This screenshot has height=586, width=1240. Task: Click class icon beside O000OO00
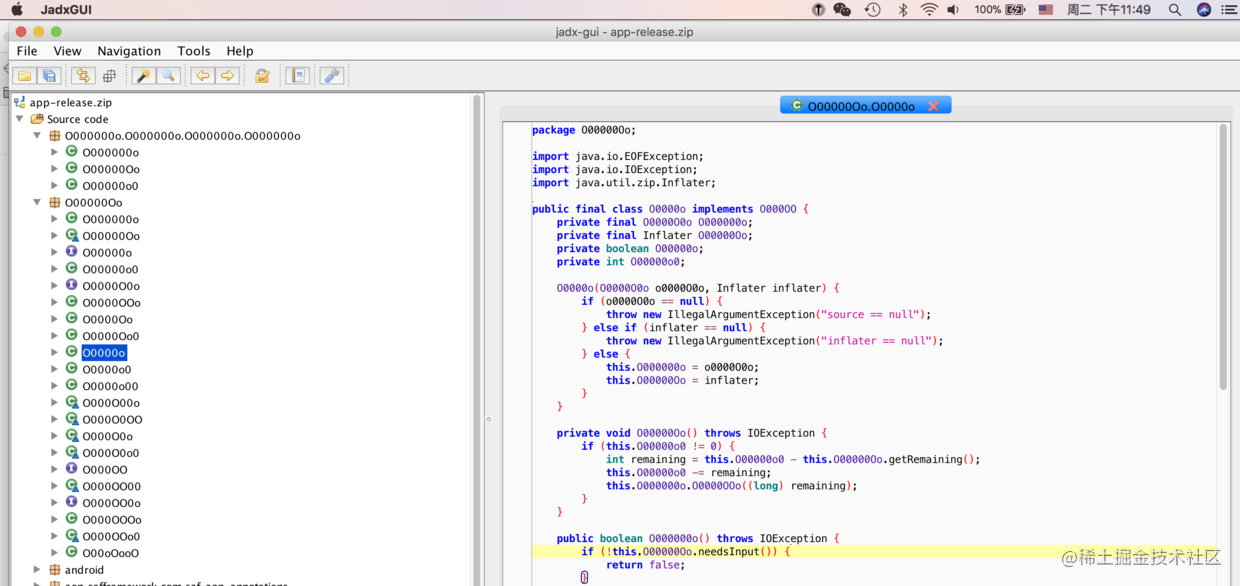point(71,486)
